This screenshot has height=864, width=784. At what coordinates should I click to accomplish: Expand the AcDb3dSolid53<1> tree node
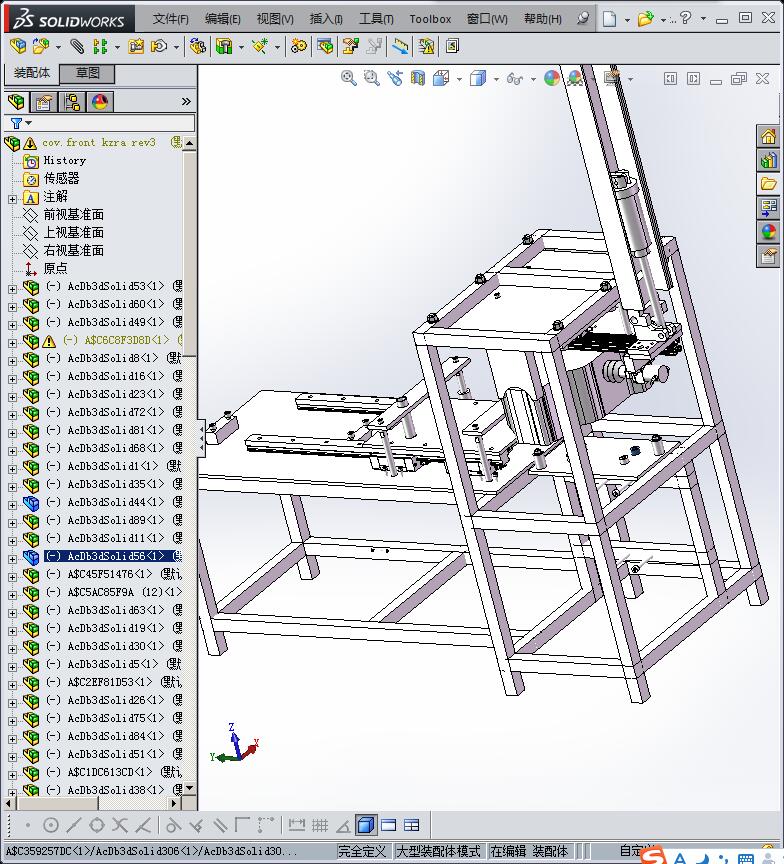(x=13, y=289)
